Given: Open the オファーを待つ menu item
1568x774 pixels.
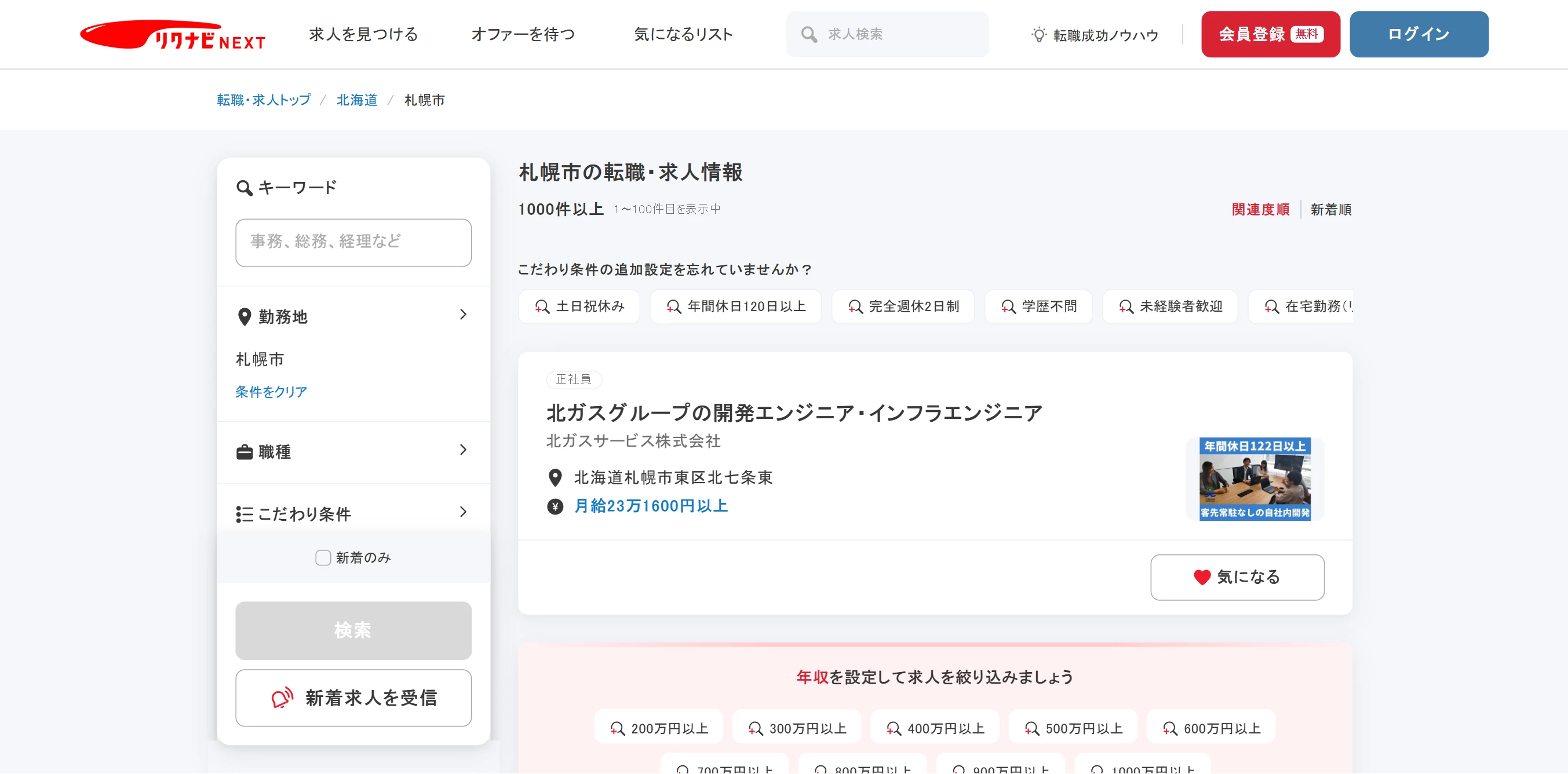Looking at the screenshot, I should tap(523, 35).
